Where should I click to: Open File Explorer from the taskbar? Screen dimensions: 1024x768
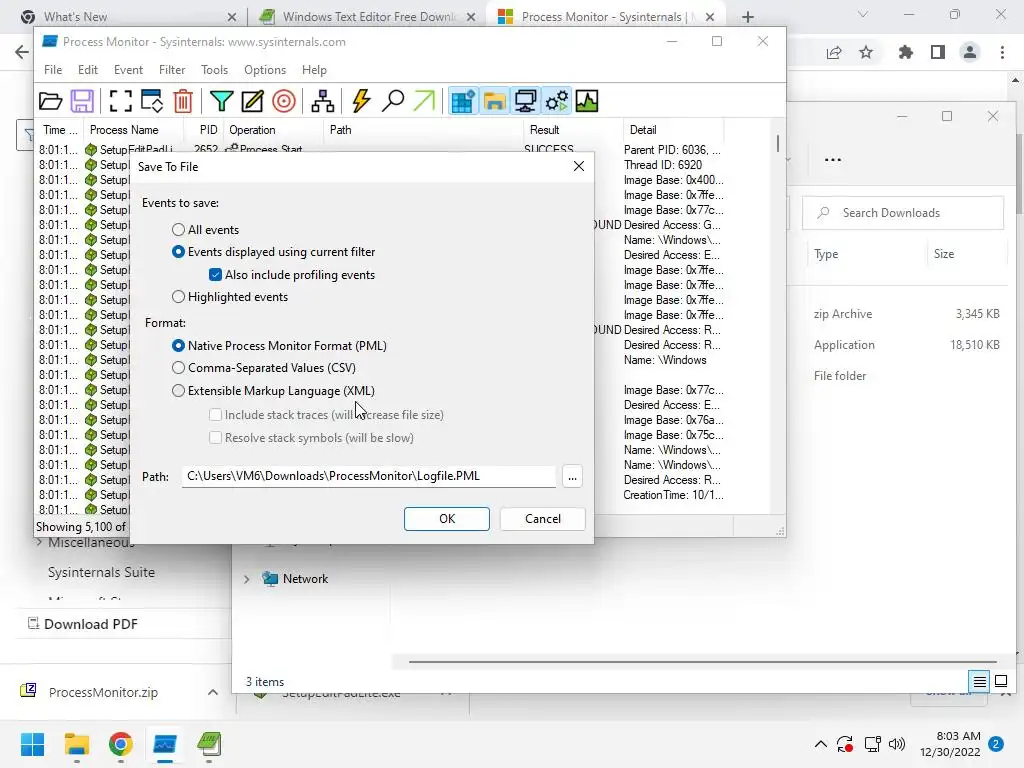pos(76,744)
